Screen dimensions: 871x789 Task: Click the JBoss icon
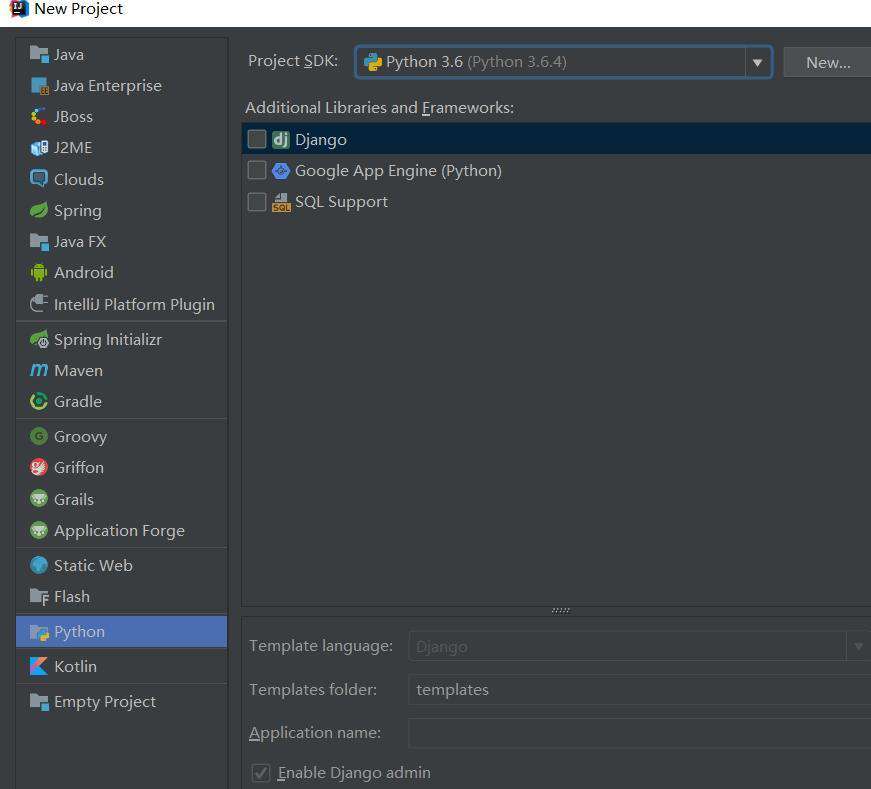[39, 117]
